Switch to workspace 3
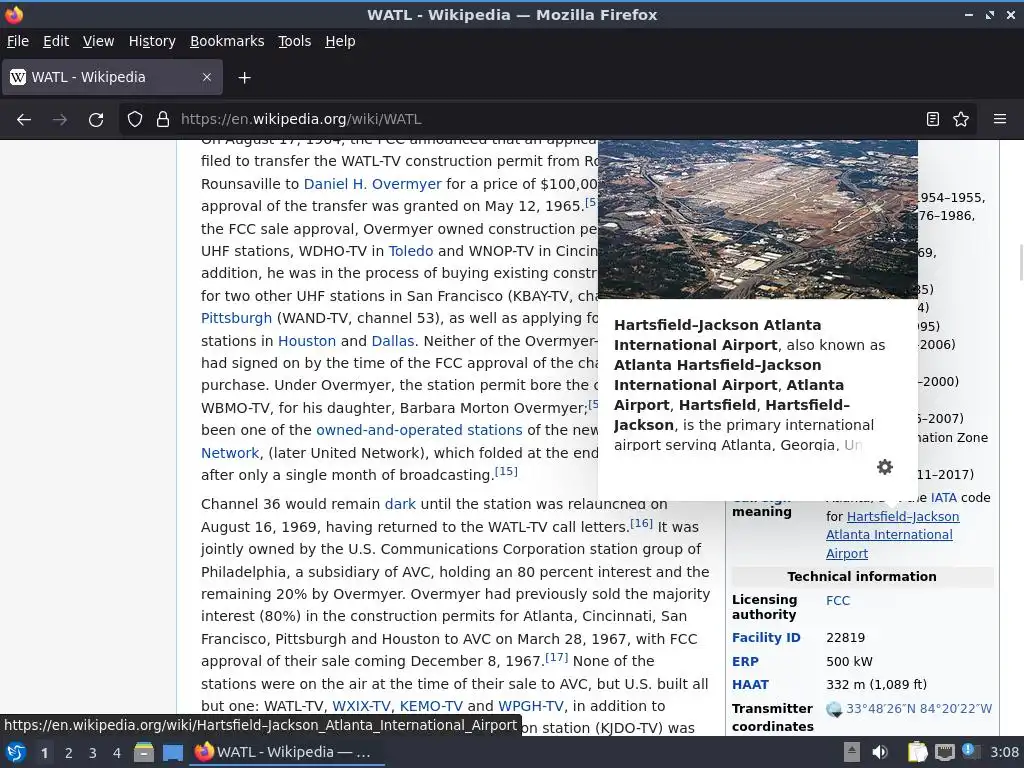 [93, 753]
